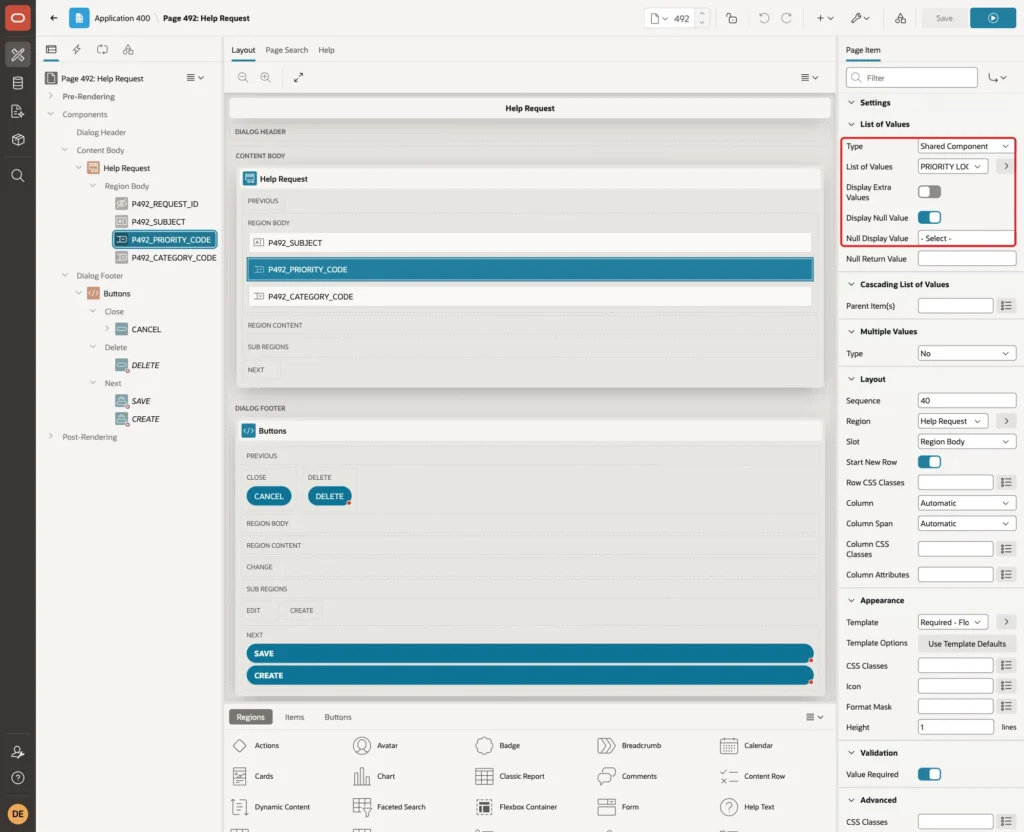
Task: Open the Items gallery tab
Action: (x=295, y=716)
